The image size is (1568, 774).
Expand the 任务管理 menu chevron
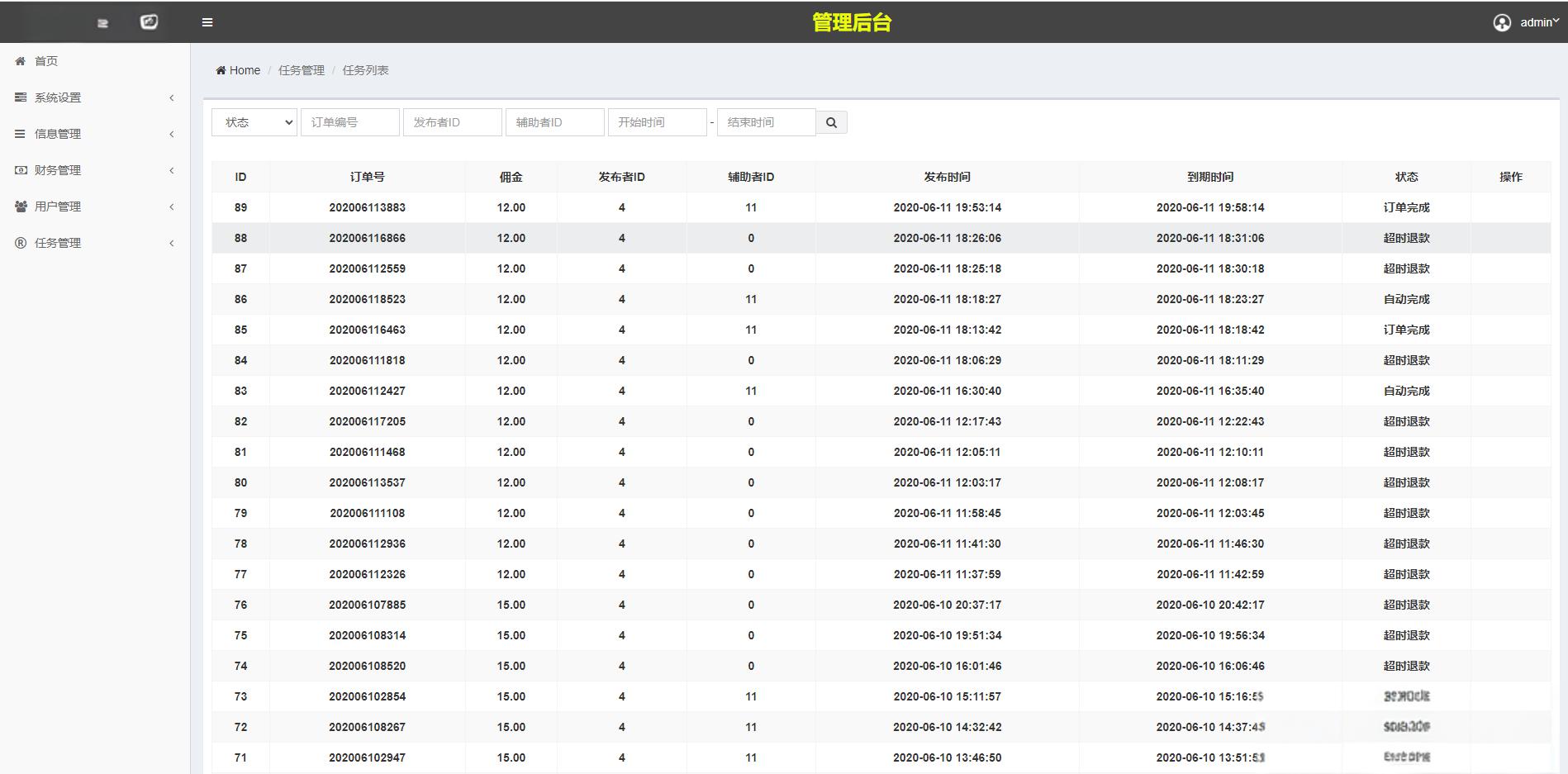pos(172,243)
